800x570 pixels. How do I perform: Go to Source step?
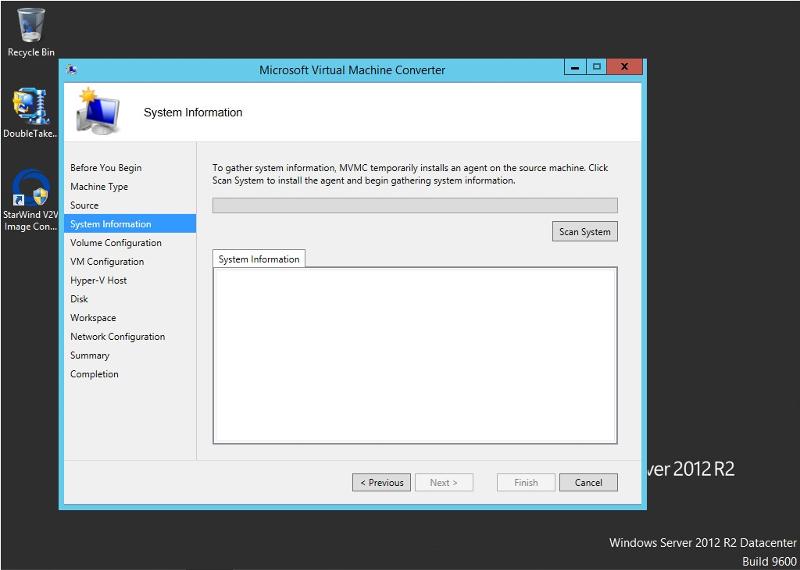tap(84, 205)
